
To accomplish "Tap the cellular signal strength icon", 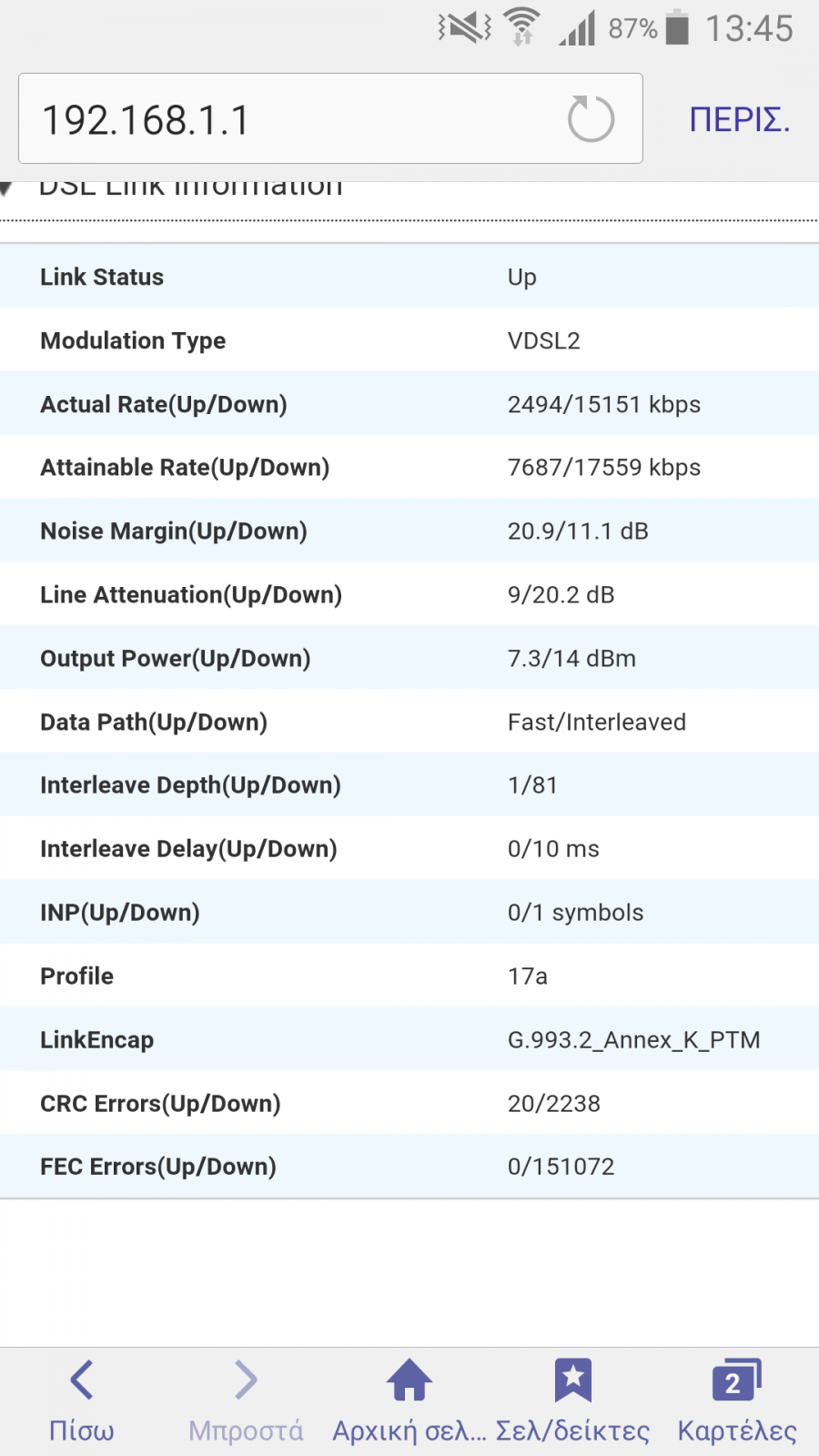I will [577, 27].
